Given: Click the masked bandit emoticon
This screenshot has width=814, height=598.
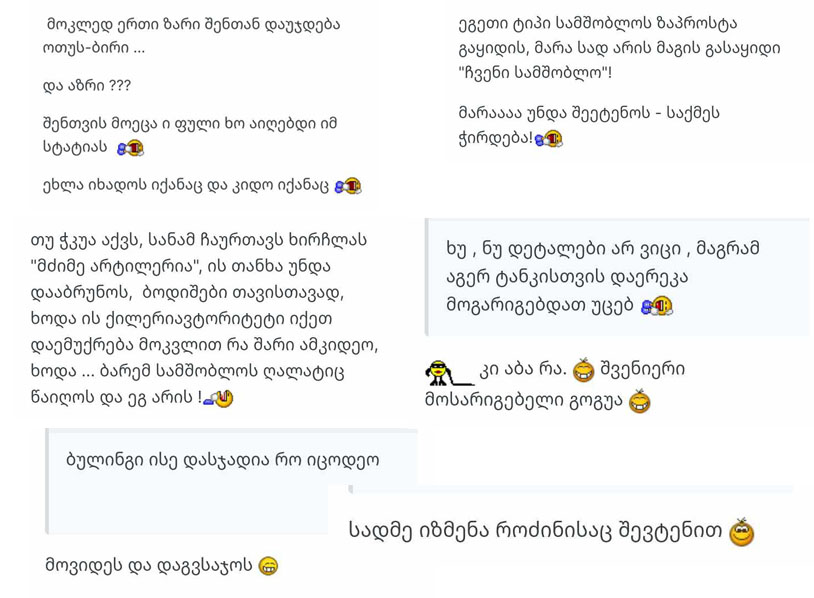Looking at the screenshot, I should (449, 372).
